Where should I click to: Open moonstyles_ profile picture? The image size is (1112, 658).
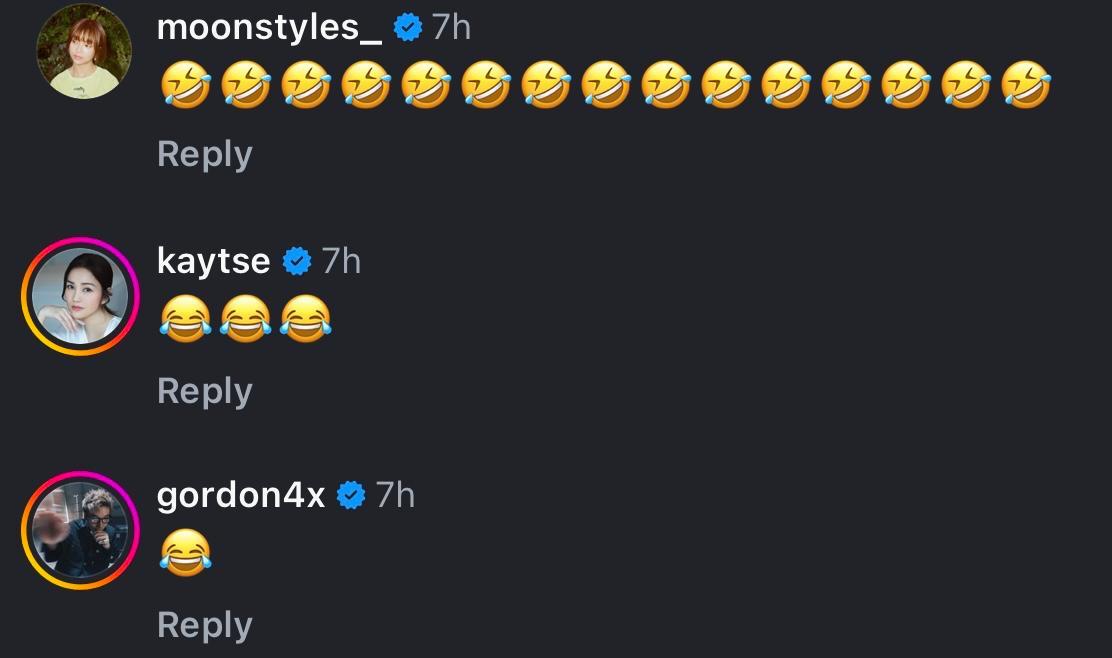(84, 51)
